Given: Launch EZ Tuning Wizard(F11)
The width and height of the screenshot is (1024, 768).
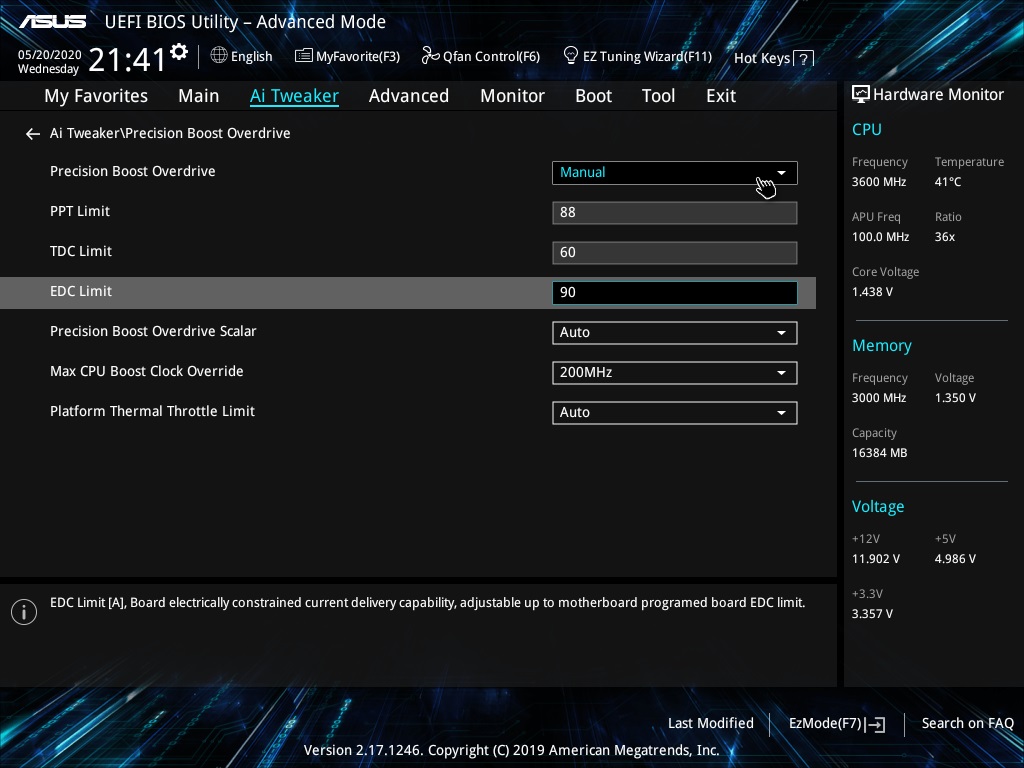Looking at the screenshot, I should tap(647, 57).
